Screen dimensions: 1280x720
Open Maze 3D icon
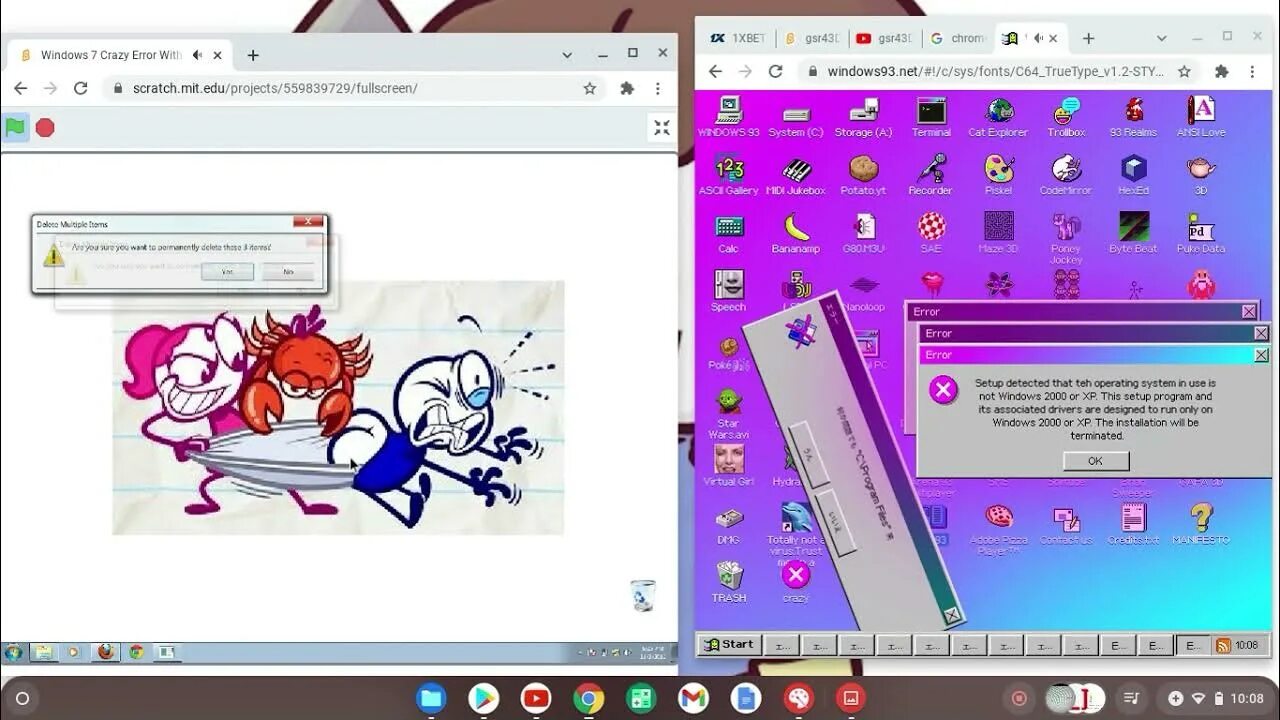click(998, 234)
